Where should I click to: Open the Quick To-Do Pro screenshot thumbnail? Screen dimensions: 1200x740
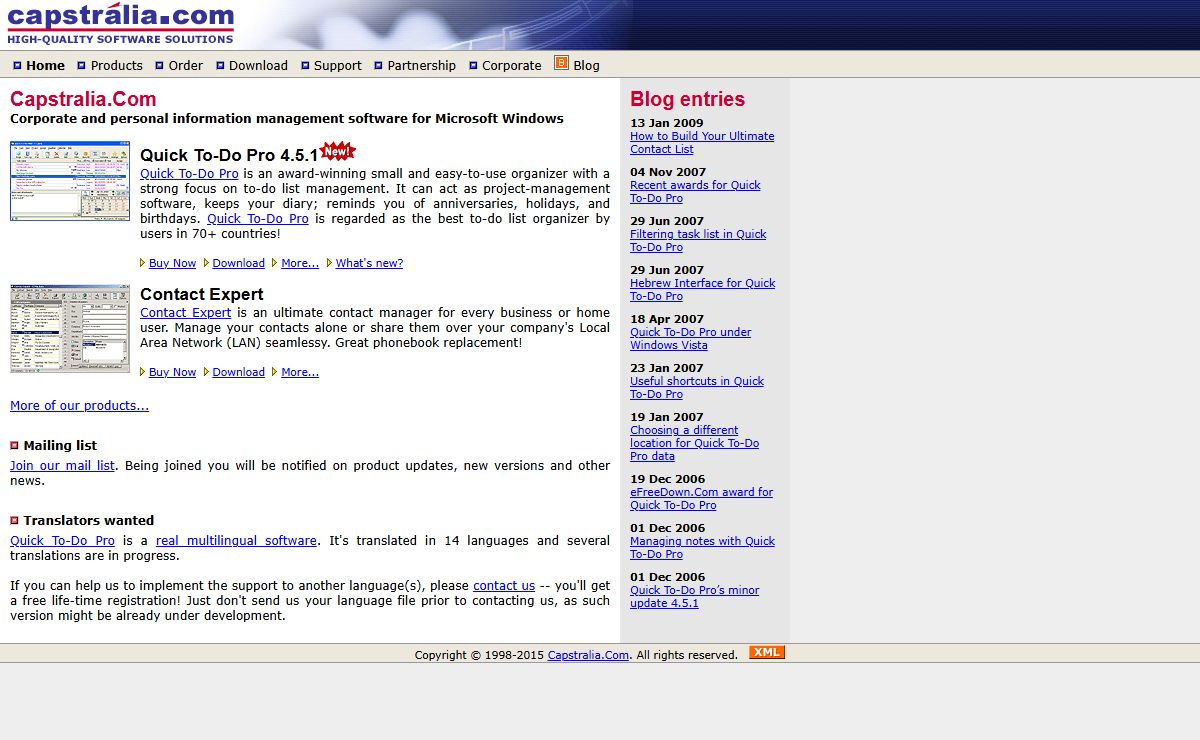click(x=70, y=181)
